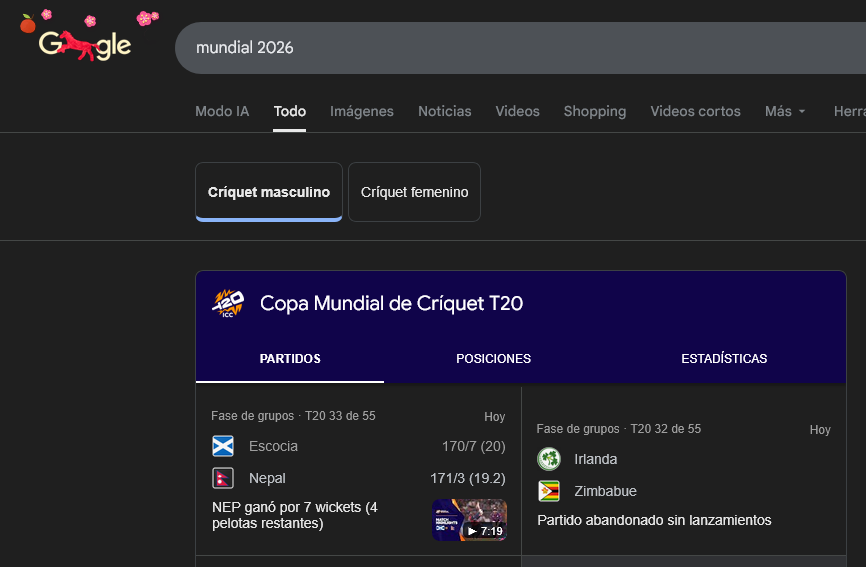Switch to Modo IA tab
Viewport: 866px width, 567px height.
222,112
